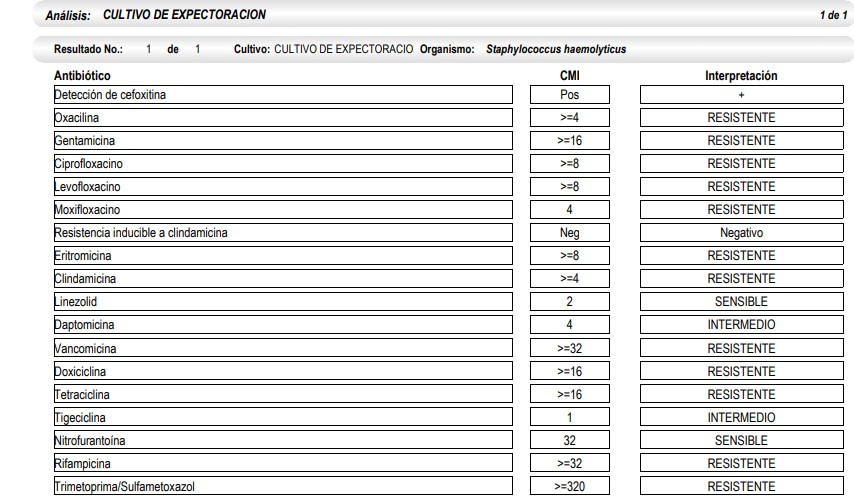The width and height of the screenshot is (854, 503).
Task: Select the 'Levofloxacino' antibiotic cell
Action: pyautogui.click(x=283, y=187)
